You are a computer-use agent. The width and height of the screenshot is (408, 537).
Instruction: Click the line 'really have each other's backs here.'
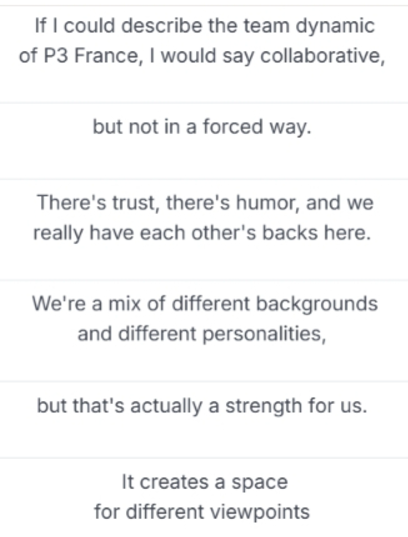point(202,233)
